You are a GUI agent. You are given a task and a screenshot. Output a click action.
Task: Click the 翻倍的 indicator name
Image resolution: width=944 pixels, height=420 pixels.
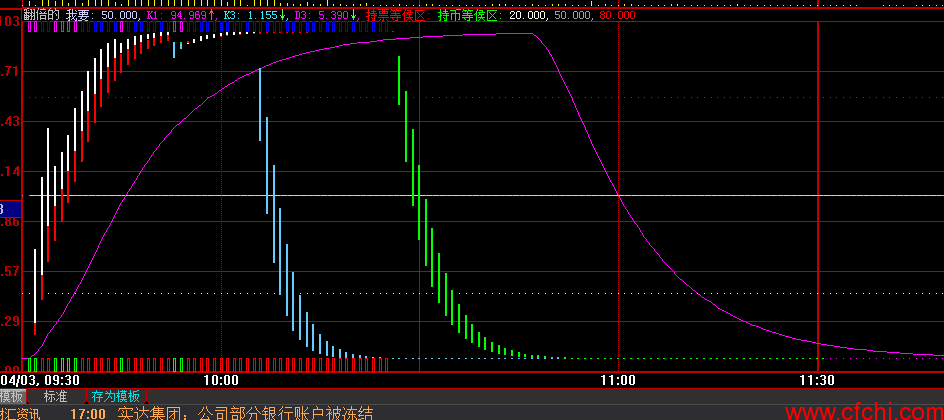pyautogui.click(x=41, y=14)
